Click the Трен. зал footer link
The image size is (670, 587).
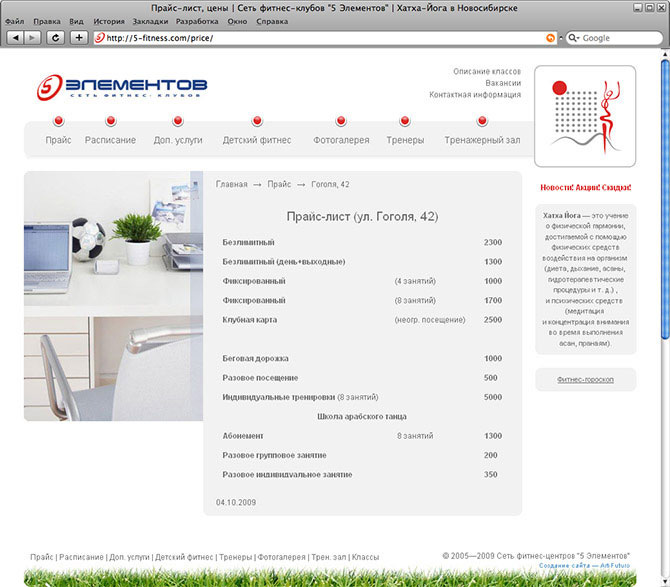click(x=329, y=557)
